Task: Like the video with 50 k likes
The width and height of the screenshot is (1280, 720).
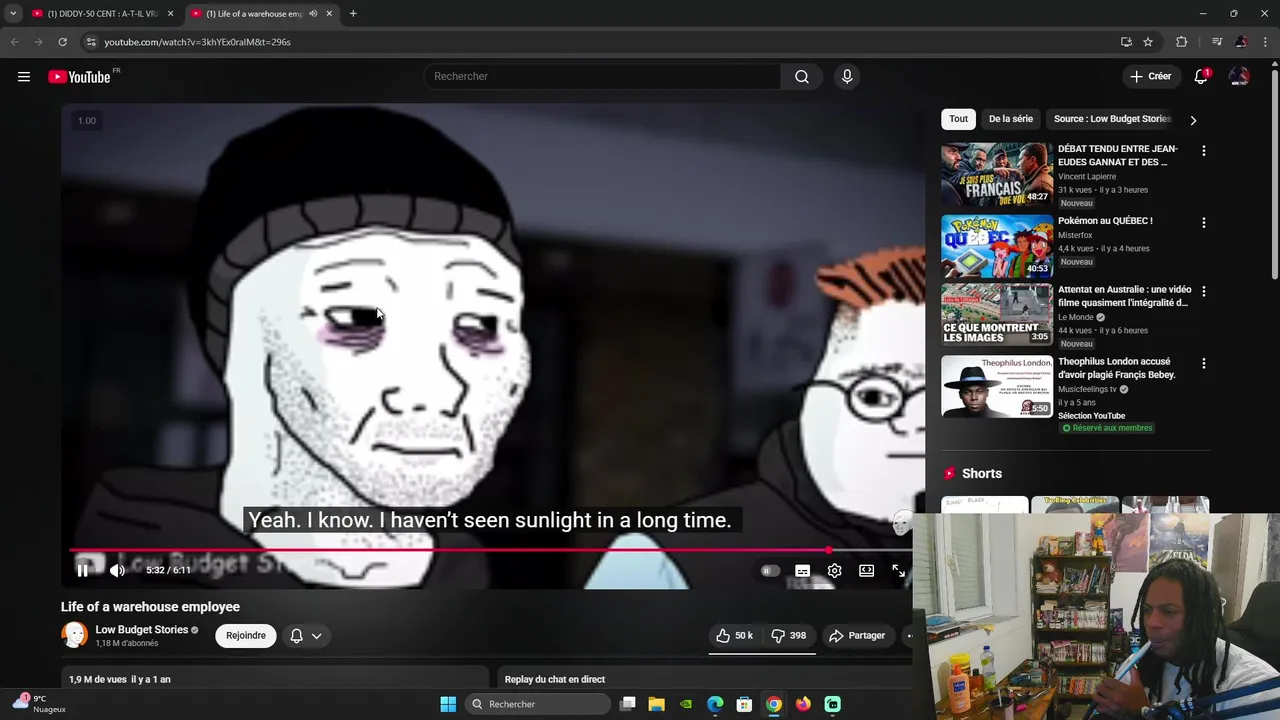Action: pyautogui.click(x=735, y=636)
